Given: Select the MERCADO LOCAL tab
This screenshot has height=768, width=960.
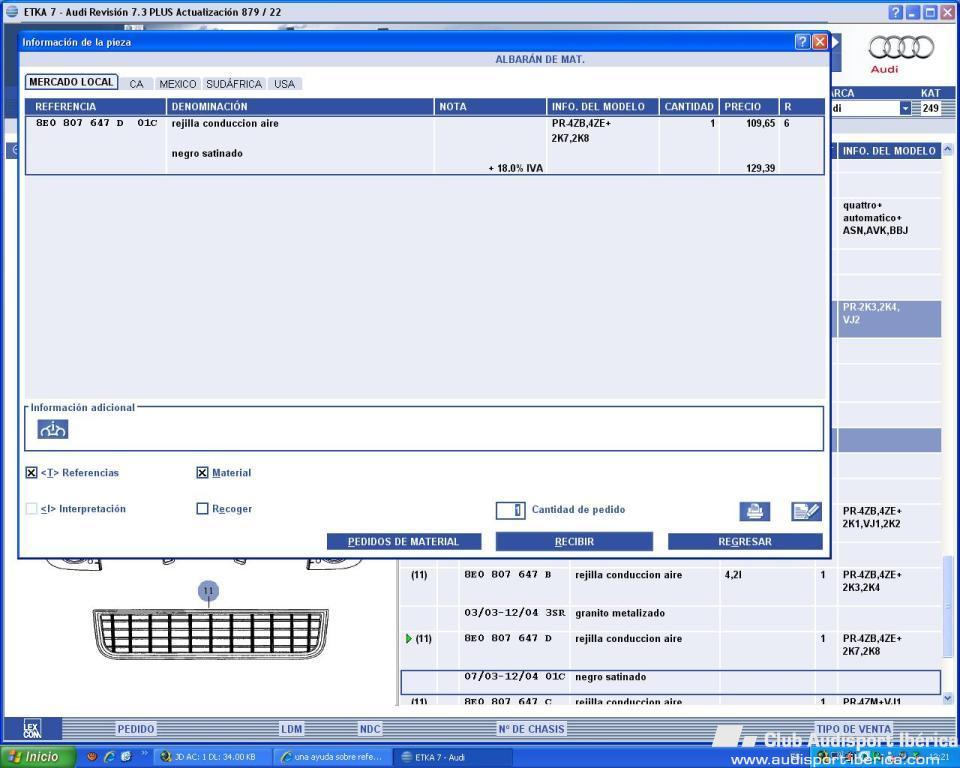Looking at the screenshot, I should tap(71, 82).
